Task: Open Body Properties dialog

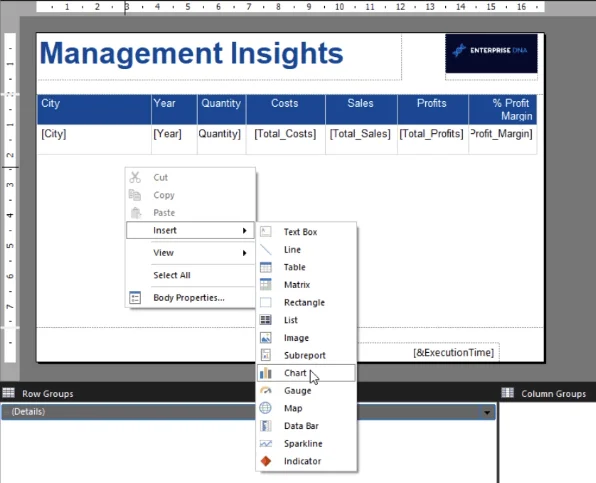Action: point(190,298)
